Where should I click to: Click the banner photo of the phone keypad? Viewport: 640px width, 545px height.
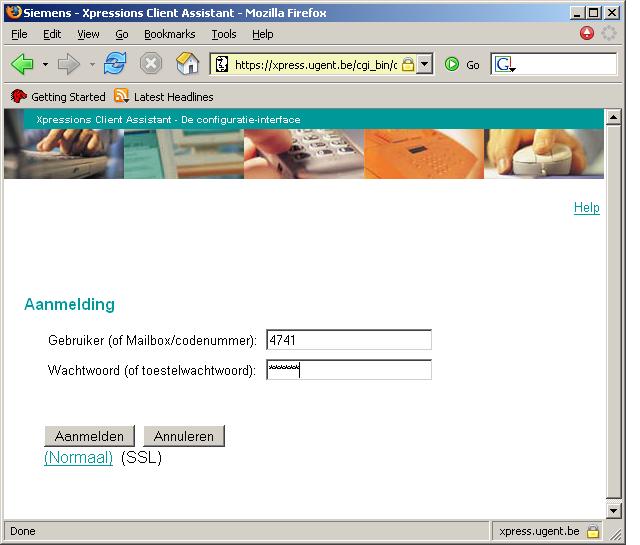pyautogui.click(x=304, y=154)
